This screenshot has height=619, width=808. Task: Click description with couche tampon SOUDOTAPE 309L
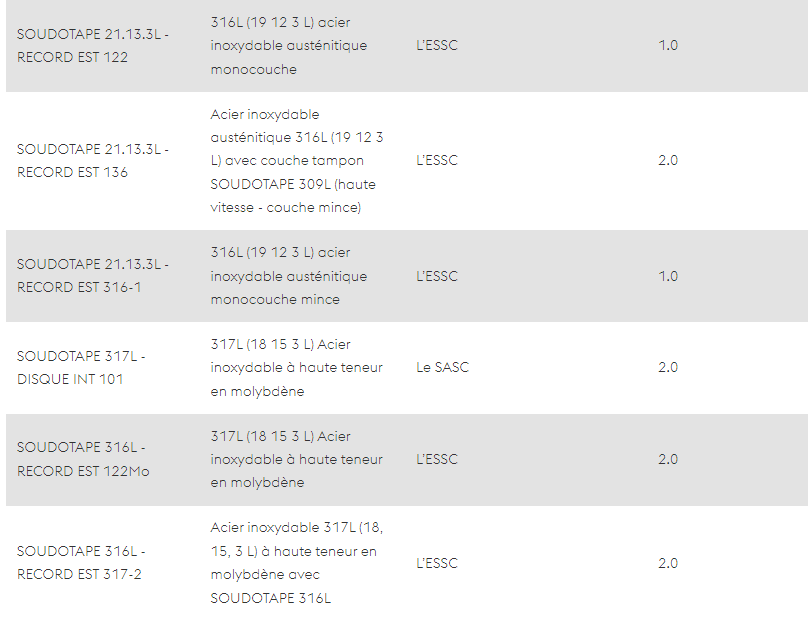297,161
